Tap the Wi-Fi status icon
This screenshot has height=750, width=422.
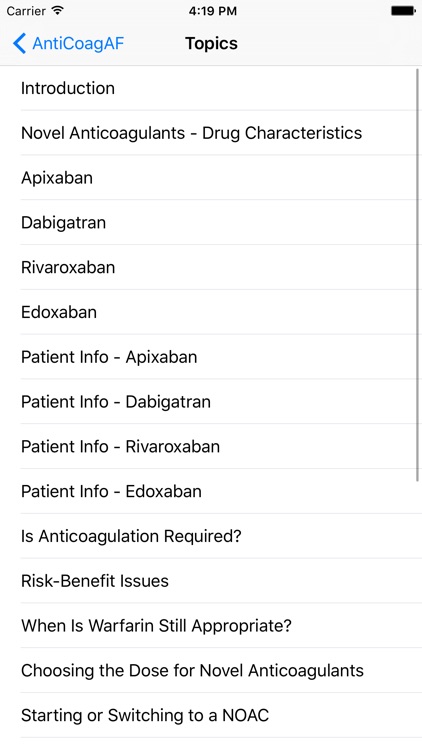click(58, 11)
